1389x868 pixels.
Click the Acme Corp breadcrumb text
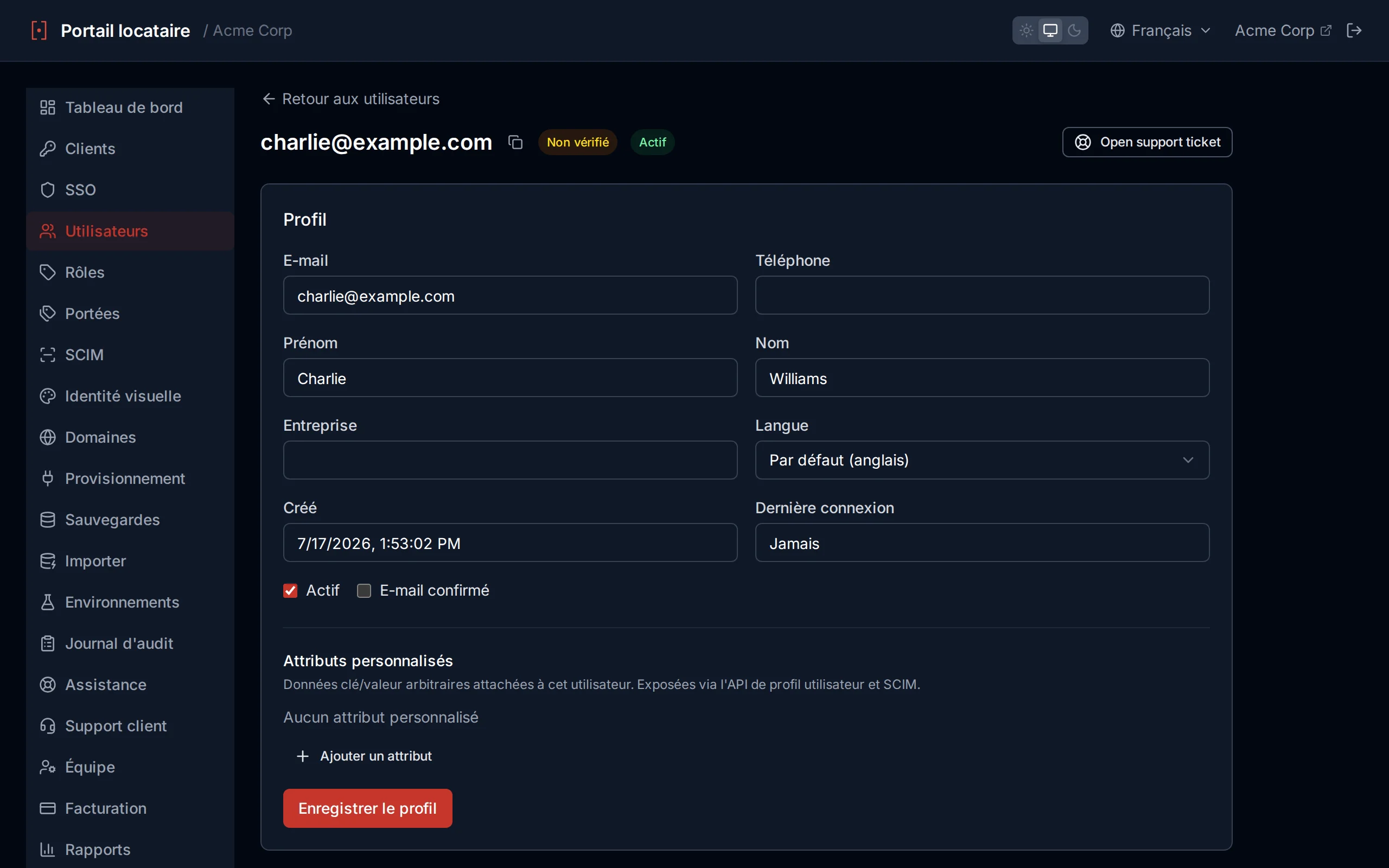pyautogui.click(x=252, y=30)
